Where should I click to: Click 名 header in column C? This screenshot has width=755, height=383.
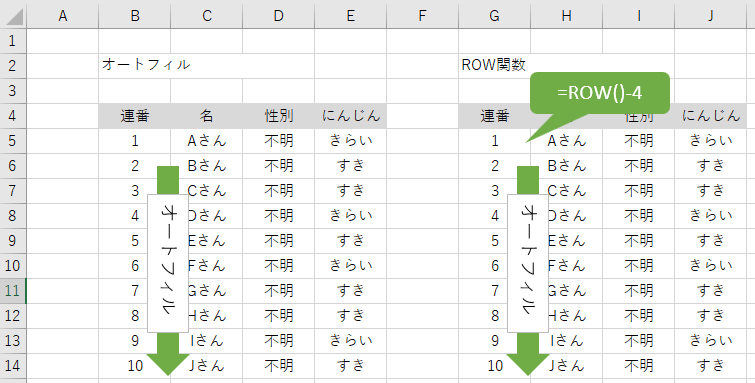(x=207, y=116)
